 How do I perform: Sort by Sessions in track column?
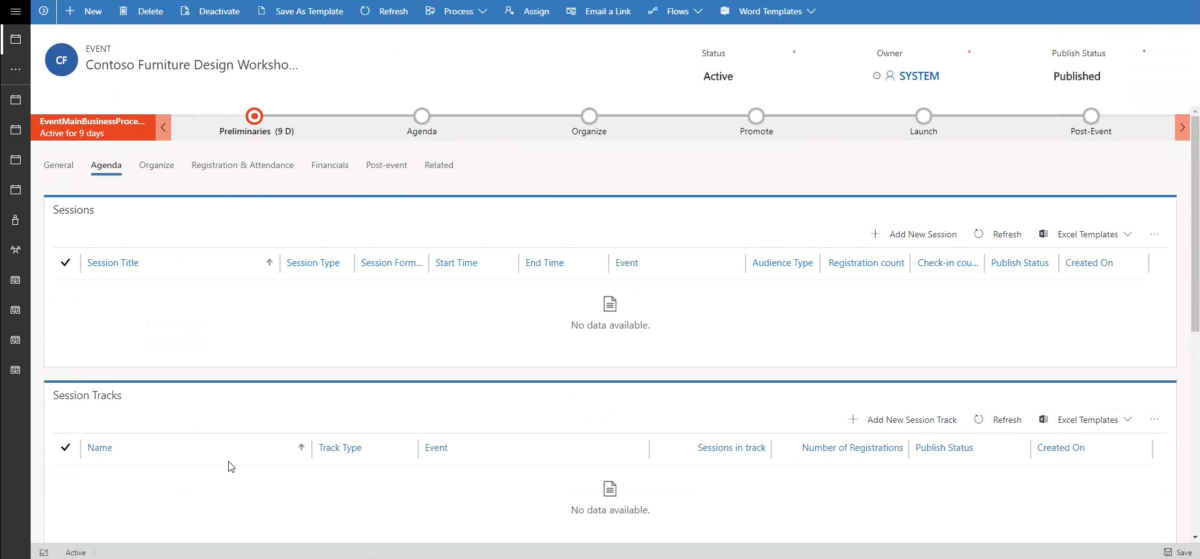pos(731,448)
